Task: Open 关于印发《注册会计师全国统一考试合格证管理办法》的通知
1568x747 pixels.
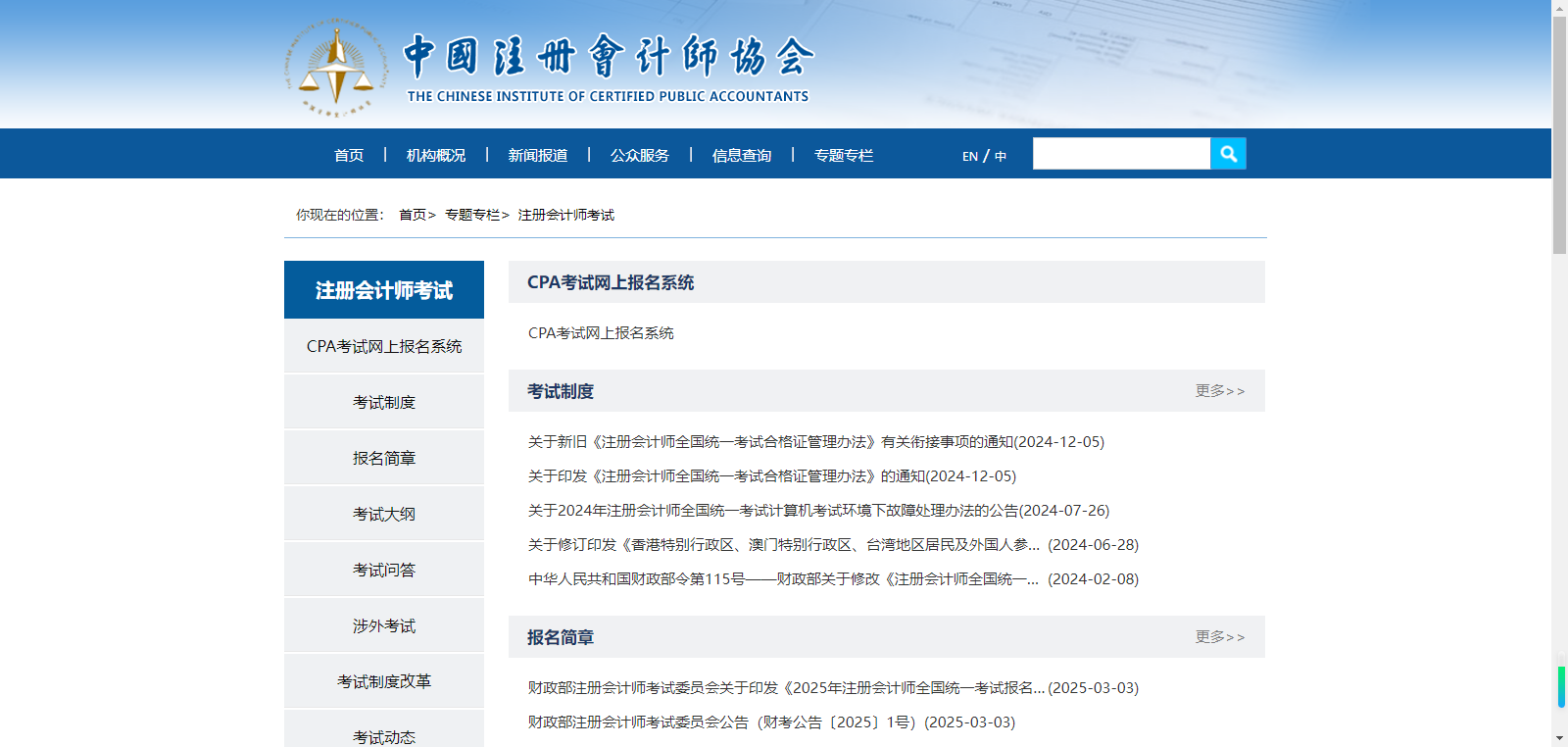Action: point(772,476)
